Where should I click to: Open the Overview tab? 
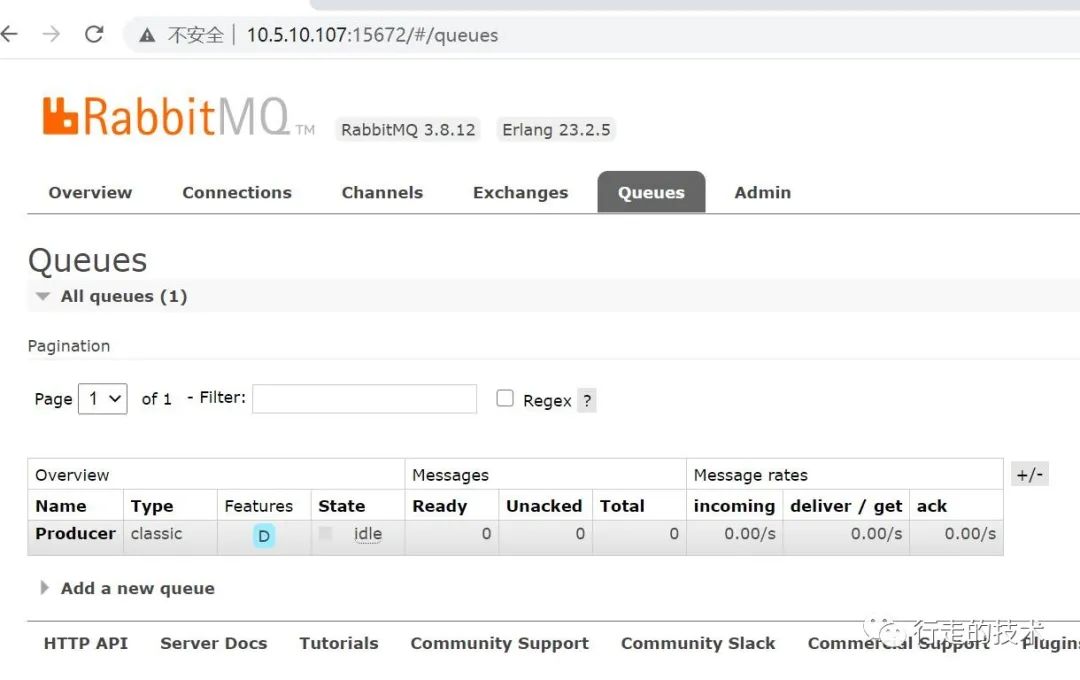tap(90, 193)
